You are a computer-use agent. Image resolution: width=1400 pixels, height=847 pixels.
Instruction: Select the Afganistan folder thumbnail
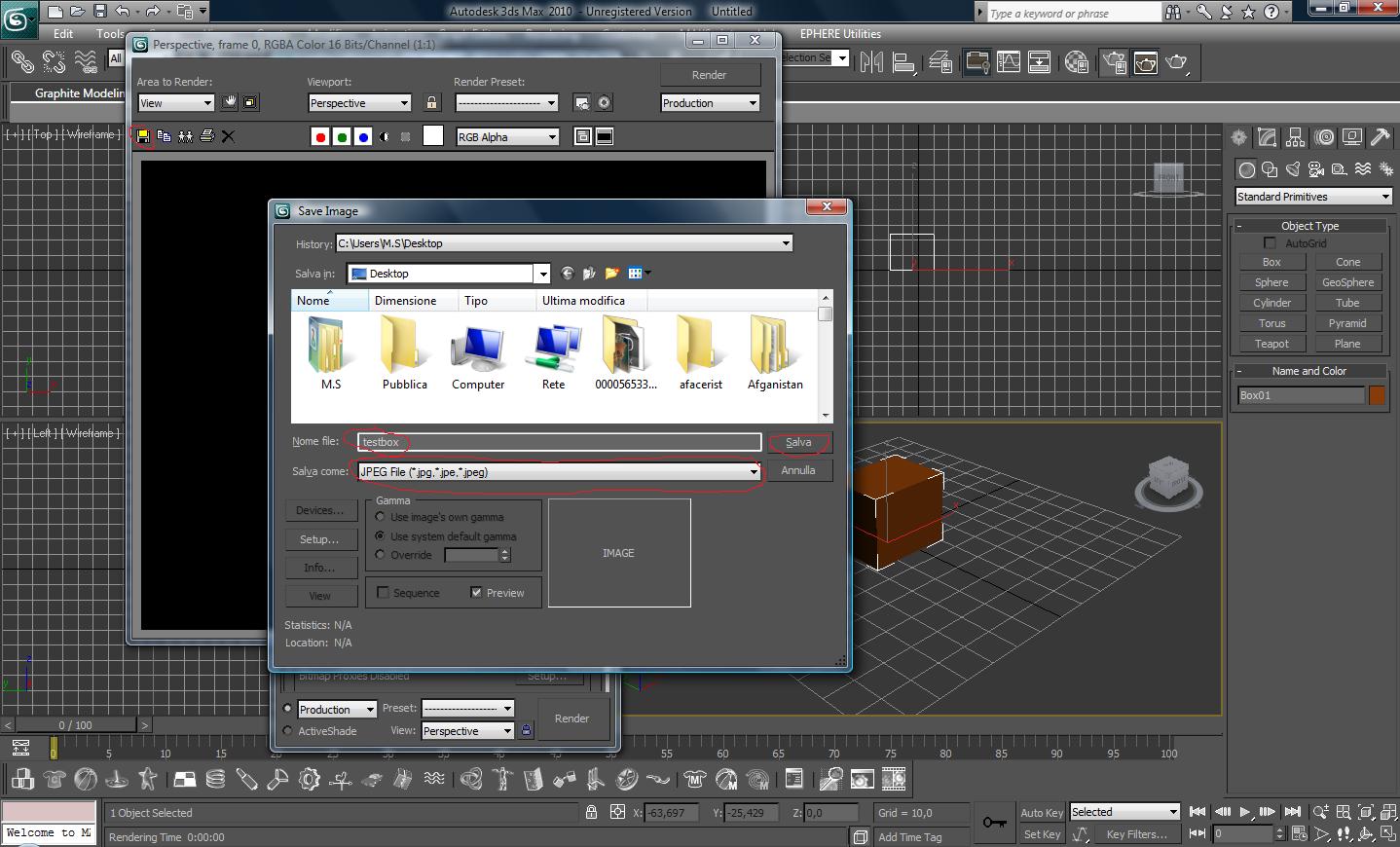click(x=775, y=352)
